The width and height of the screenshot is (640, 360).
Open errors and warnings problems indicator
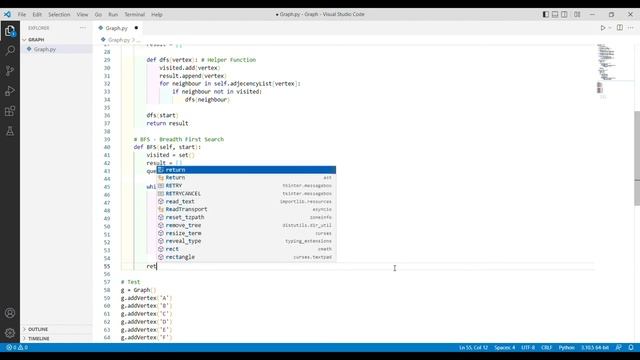coord(17,348)
